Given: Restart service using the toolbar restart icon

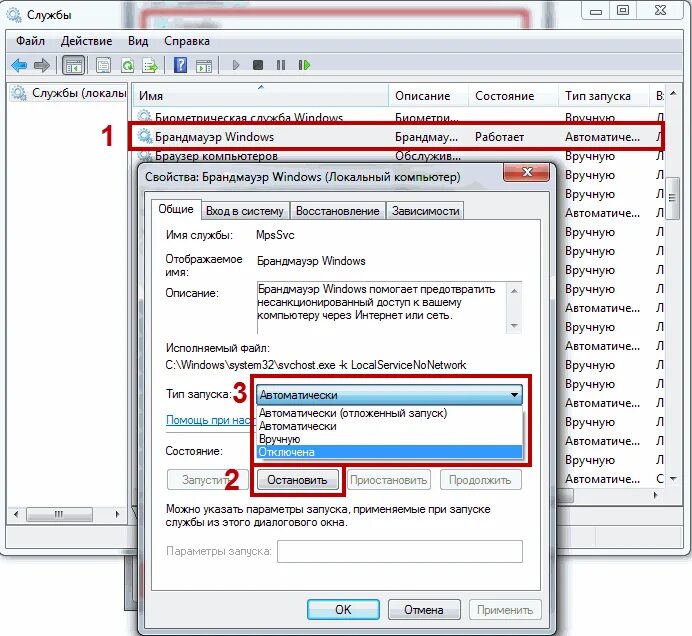Looking at the screenshot, I should 304,65.
